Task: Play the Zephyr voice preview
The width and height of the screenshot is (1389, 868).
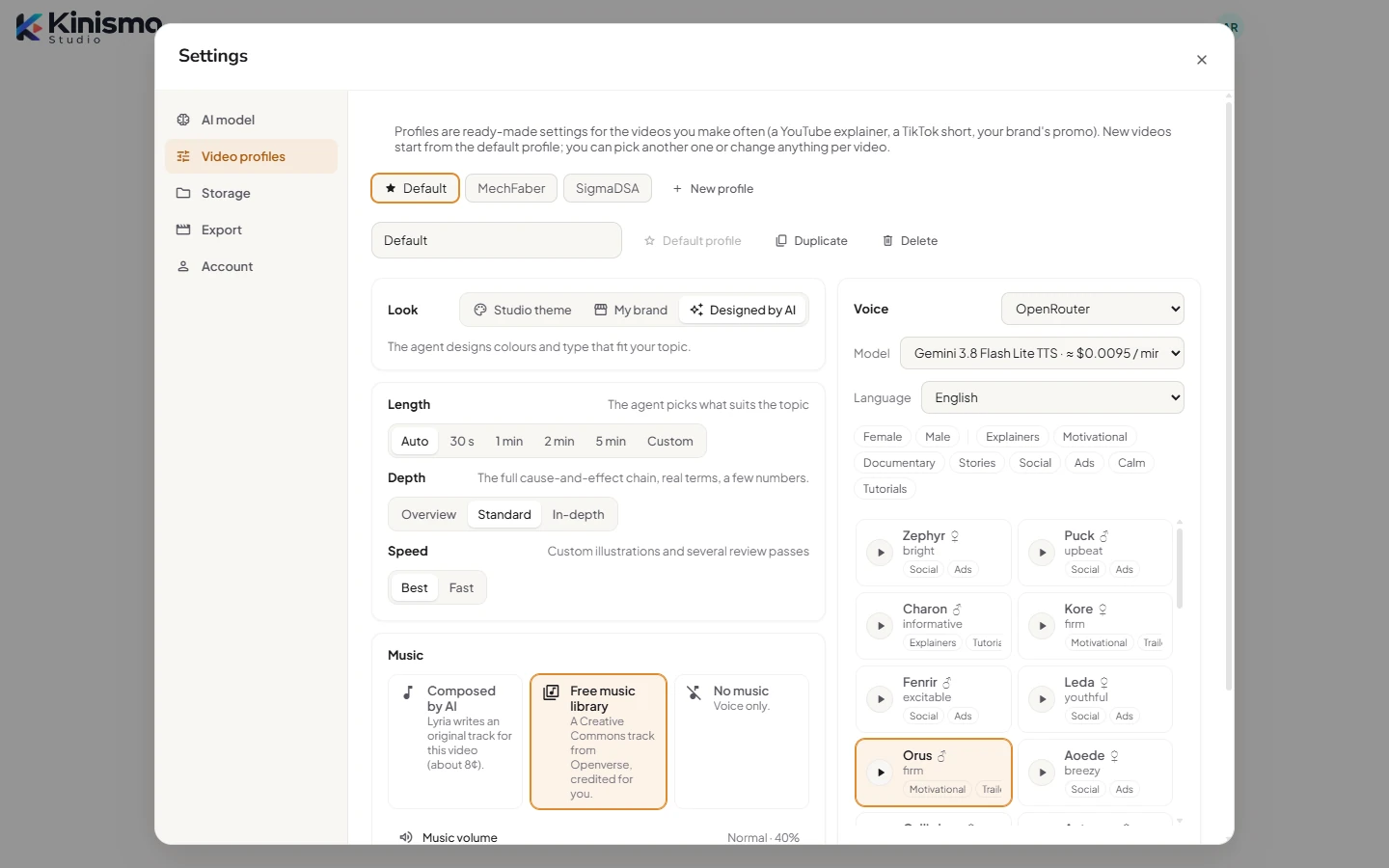Action: coord(880,553)
